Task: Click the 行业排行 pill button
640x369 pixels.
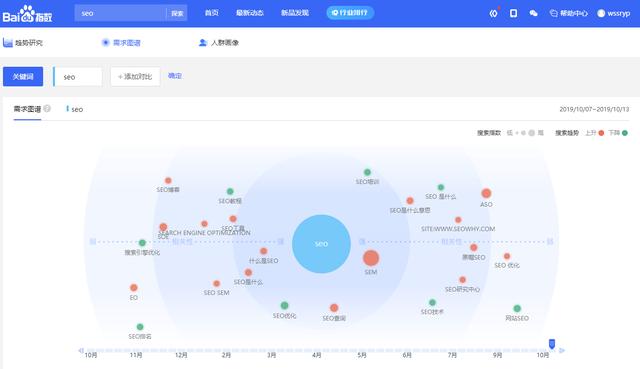Action: (x=350, y=13)
